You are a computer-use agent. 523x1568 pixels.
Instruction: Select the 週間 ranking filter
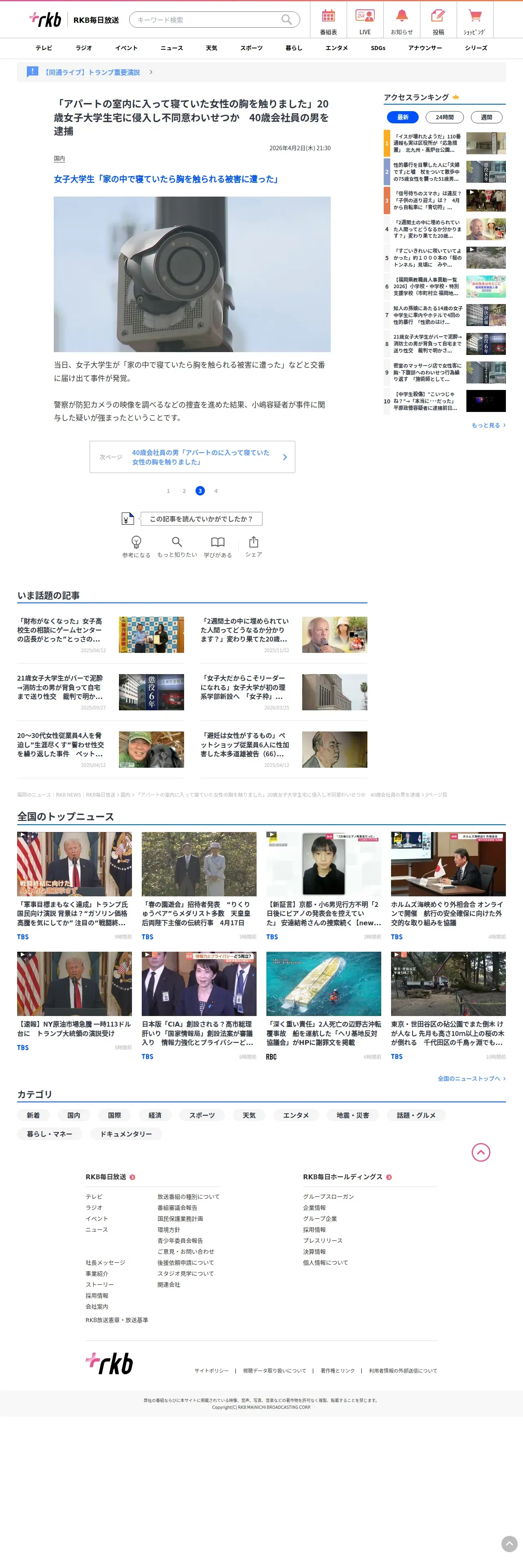(x=486, y=117)
